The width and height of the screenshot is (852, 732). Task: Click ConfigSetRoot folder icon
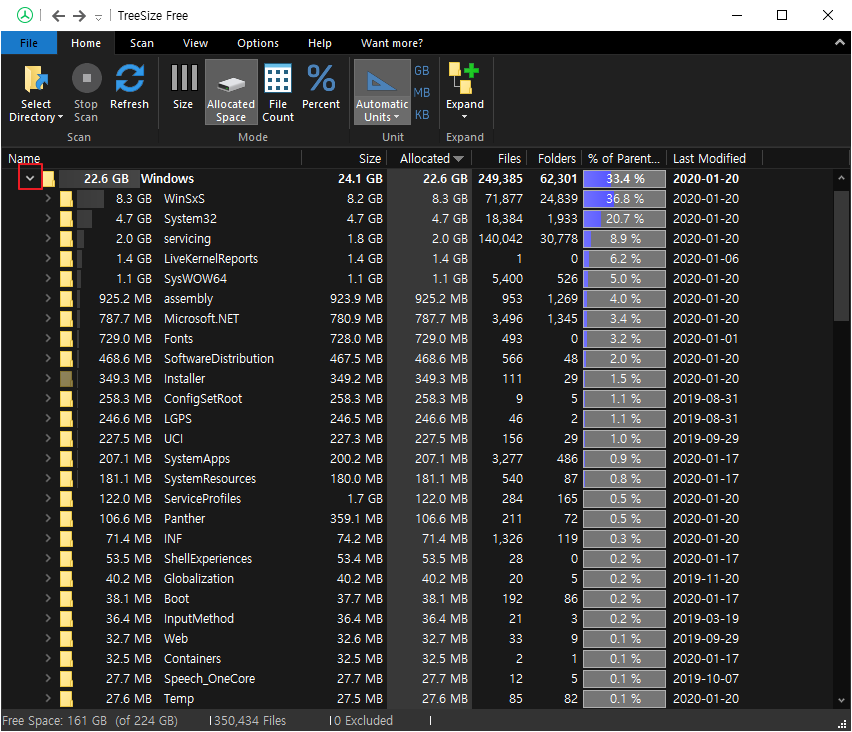66,399
